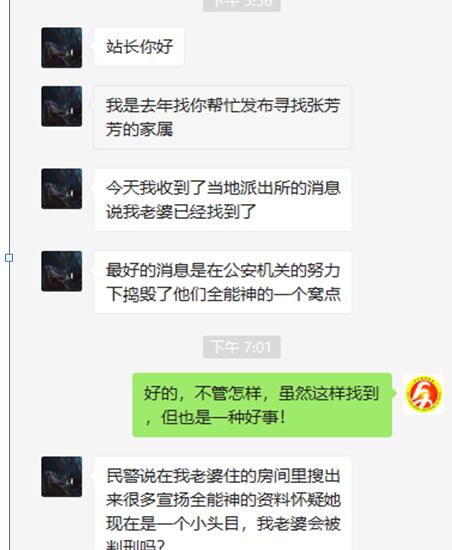
Task: Click the message about finding 张芳芳's family
Action: click(x=223, y=117)
